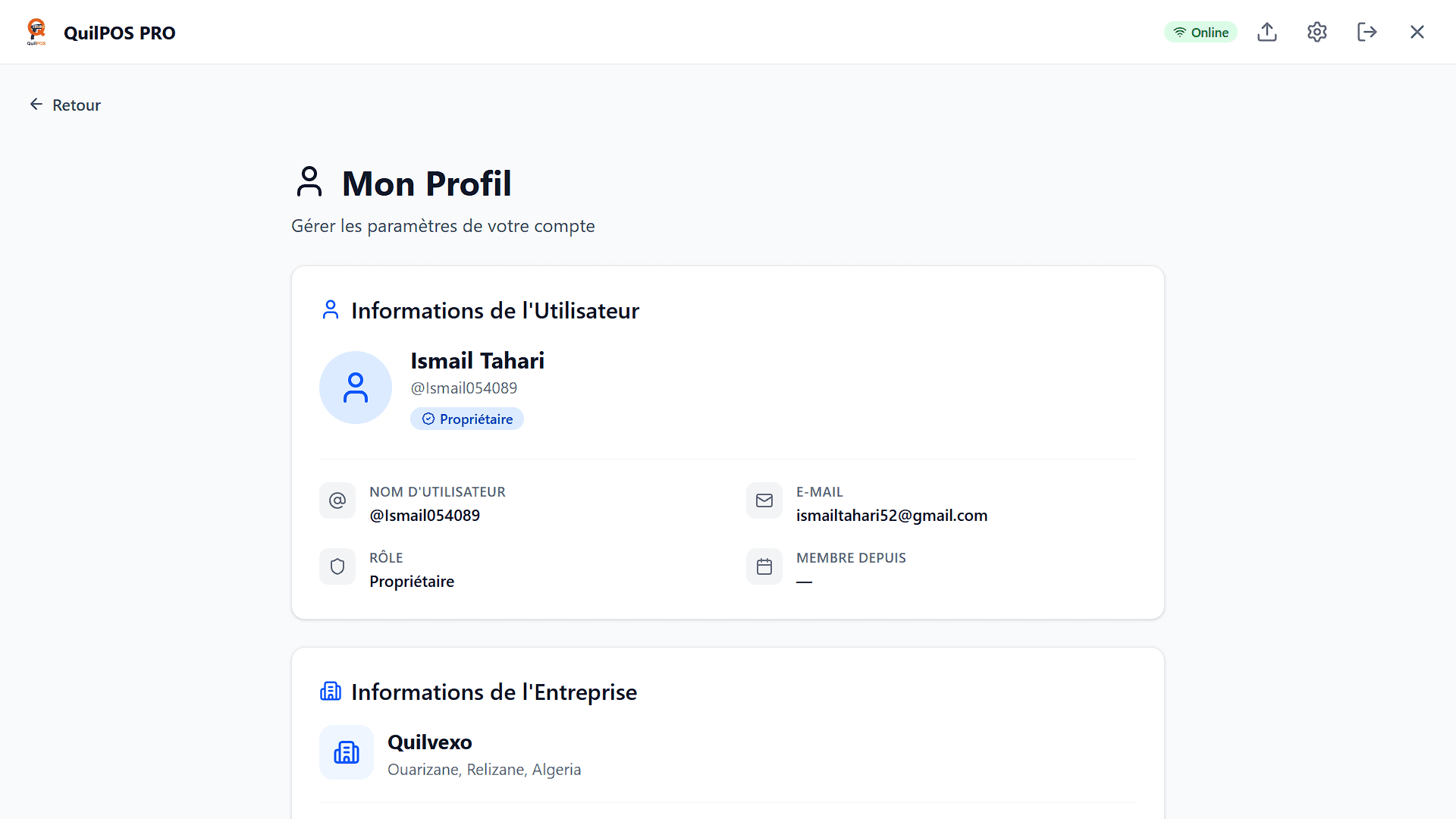Click the Quilvexo company building icon
Viewport: 1456px width, 819px height.
click(x=347, y=752)
